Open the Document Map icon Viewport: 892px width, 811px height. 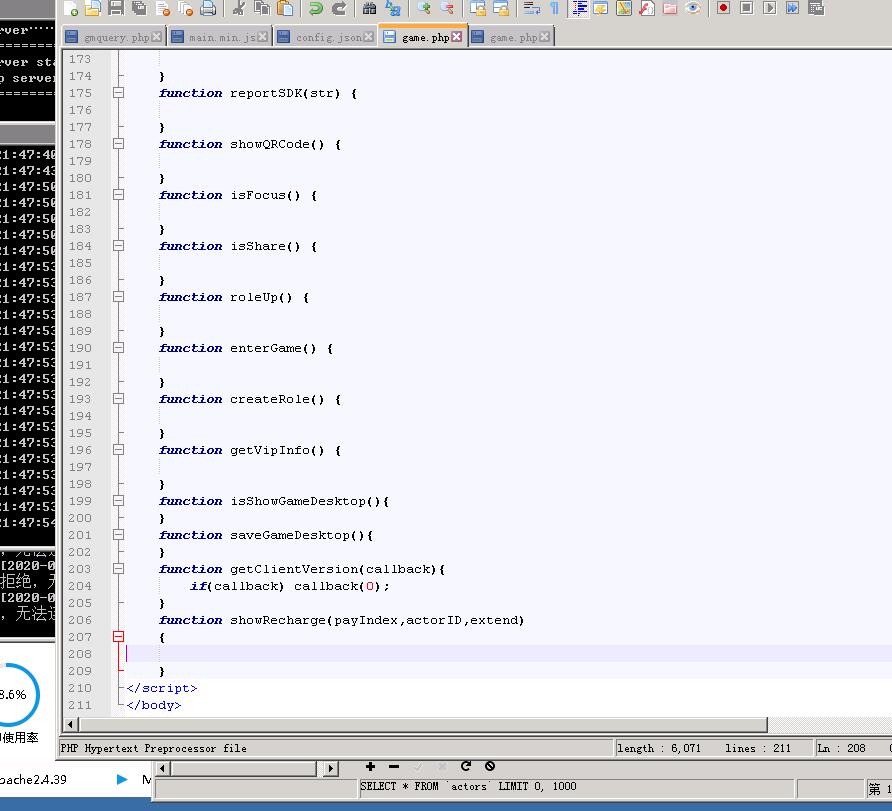click(x=624, y=8)
